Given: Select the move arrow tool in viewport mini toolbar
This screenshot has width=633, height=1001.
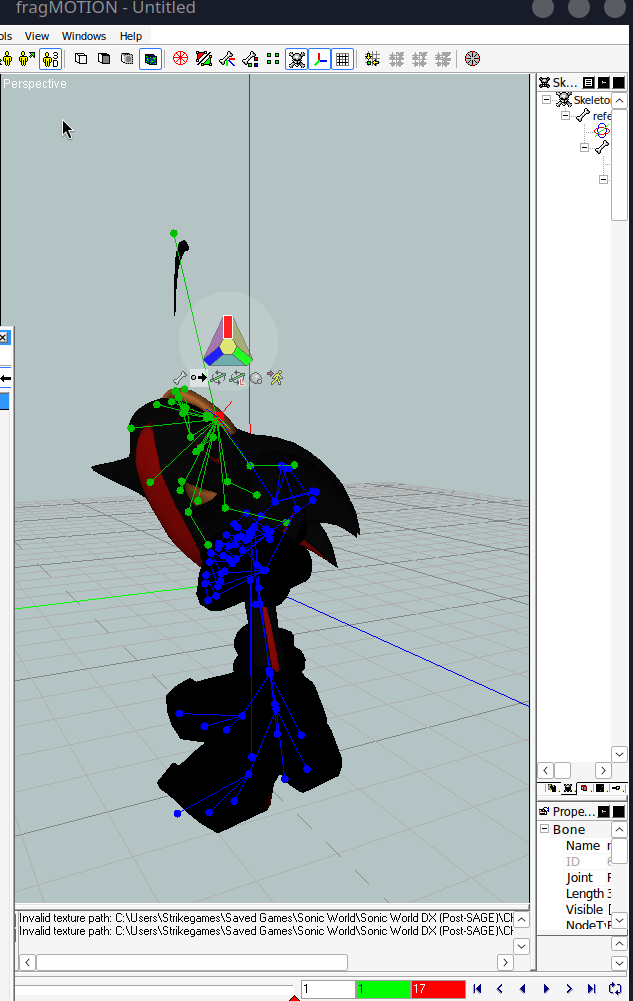Looking at the screenshot, I should [x=198, y=378].
